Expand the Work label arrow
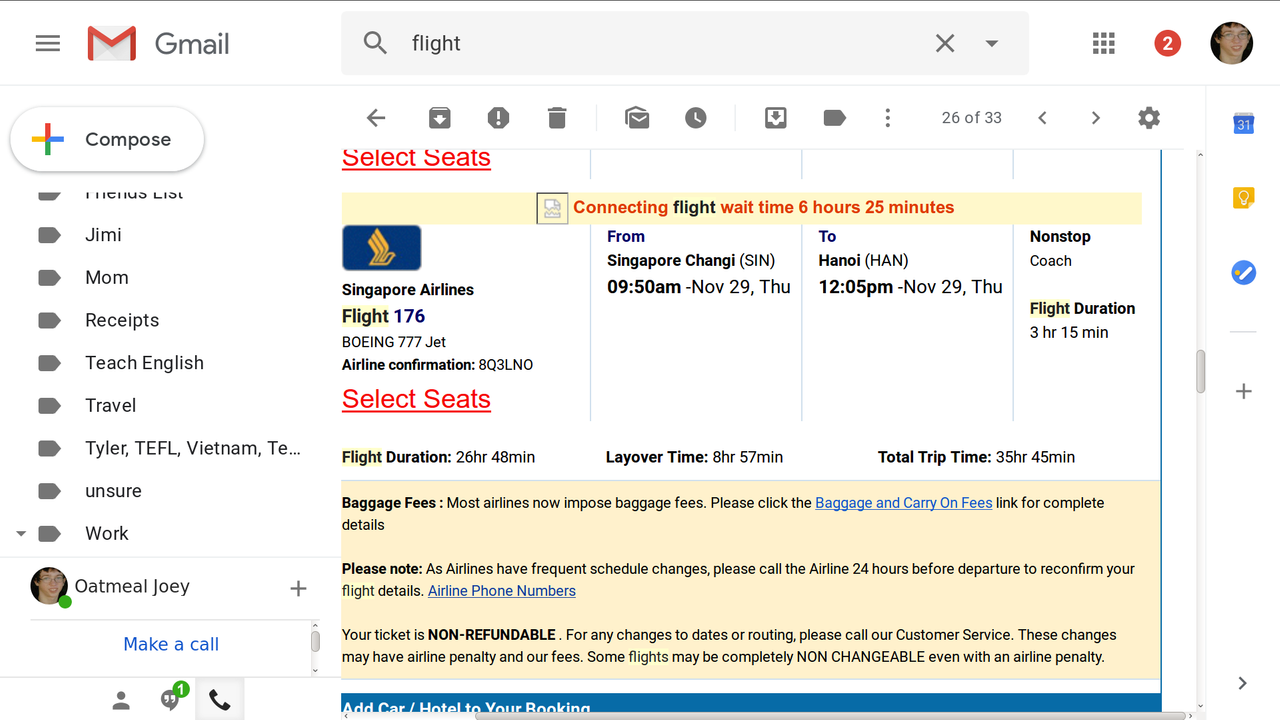Viewport: 1280px width, 720px height. click(x=20, y=534)
